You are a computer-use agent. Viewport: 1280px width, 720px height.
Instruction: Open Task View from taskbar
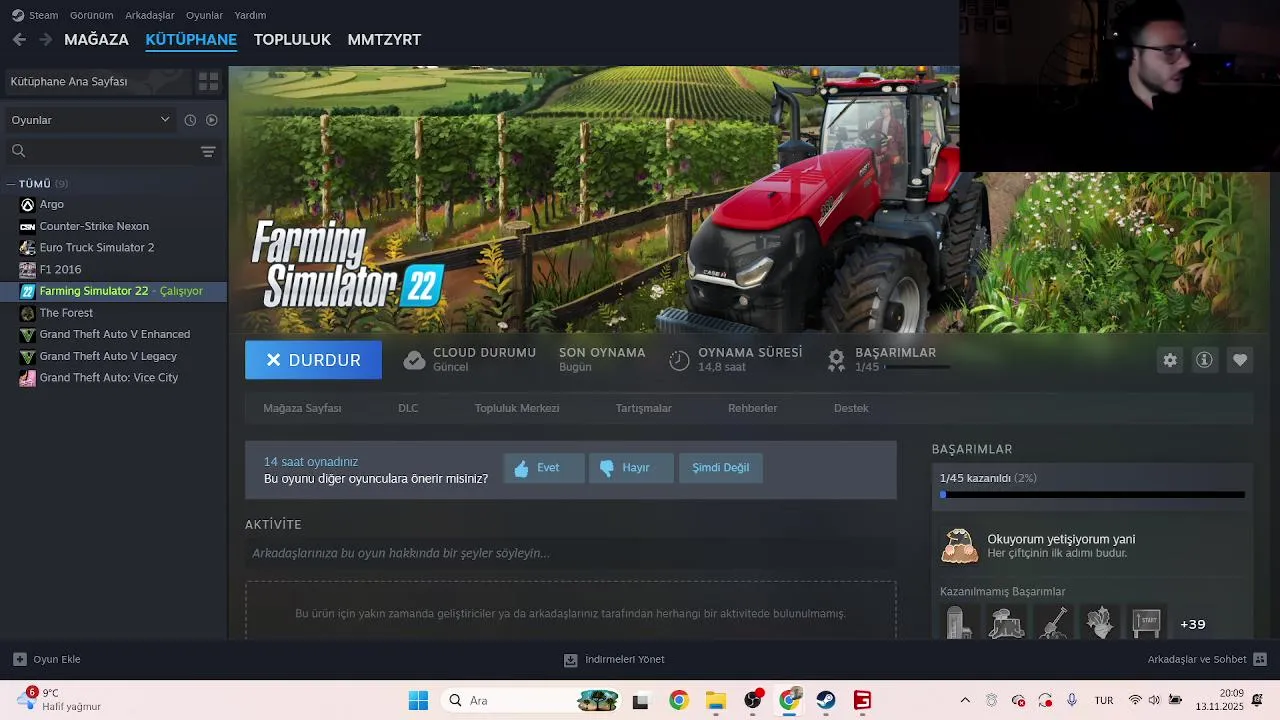point(640,700)
